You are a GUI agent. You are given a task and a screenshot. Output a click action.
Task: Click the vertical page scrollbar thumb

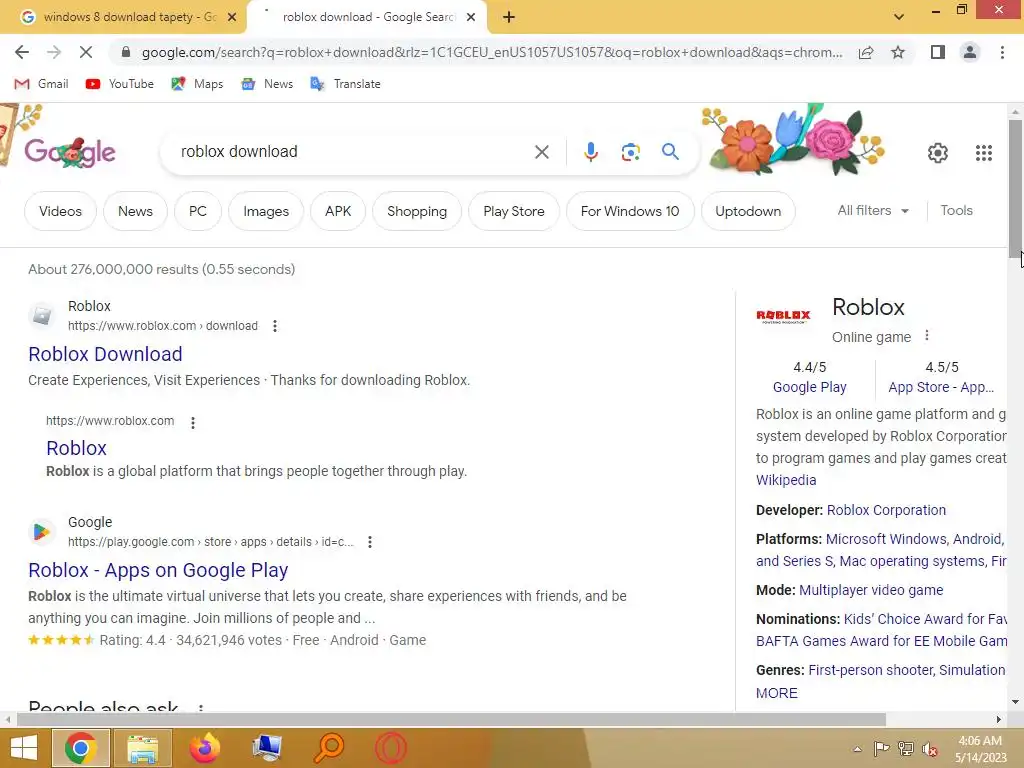(1016, 189)
